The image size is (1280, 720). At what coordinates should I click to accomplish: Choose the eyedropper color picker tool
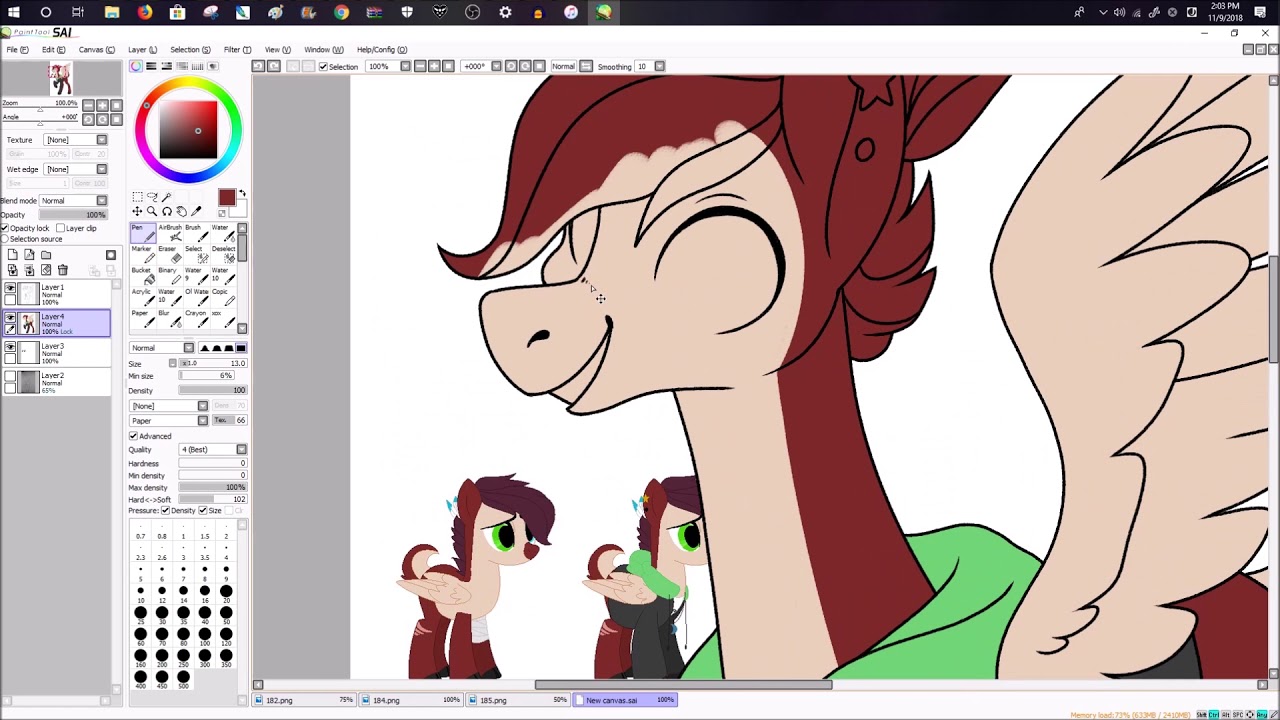196,211
